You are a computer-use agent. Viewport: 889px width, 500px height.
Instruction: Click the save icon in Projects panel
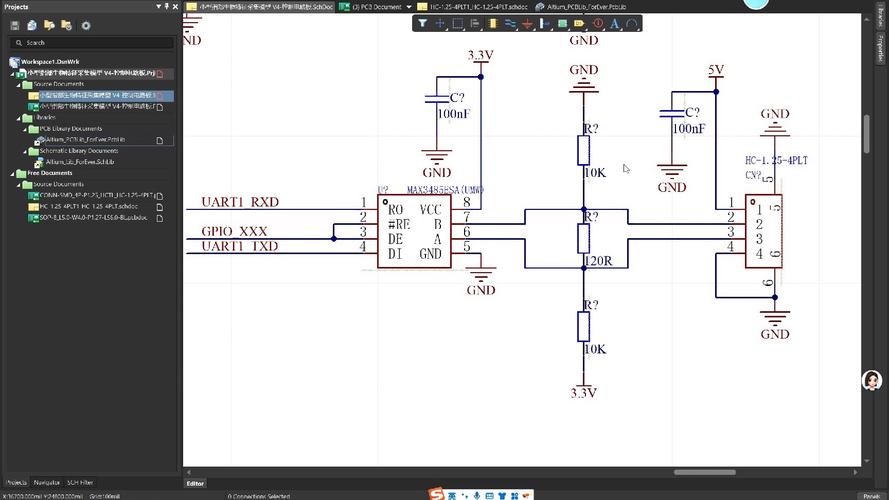15,25
